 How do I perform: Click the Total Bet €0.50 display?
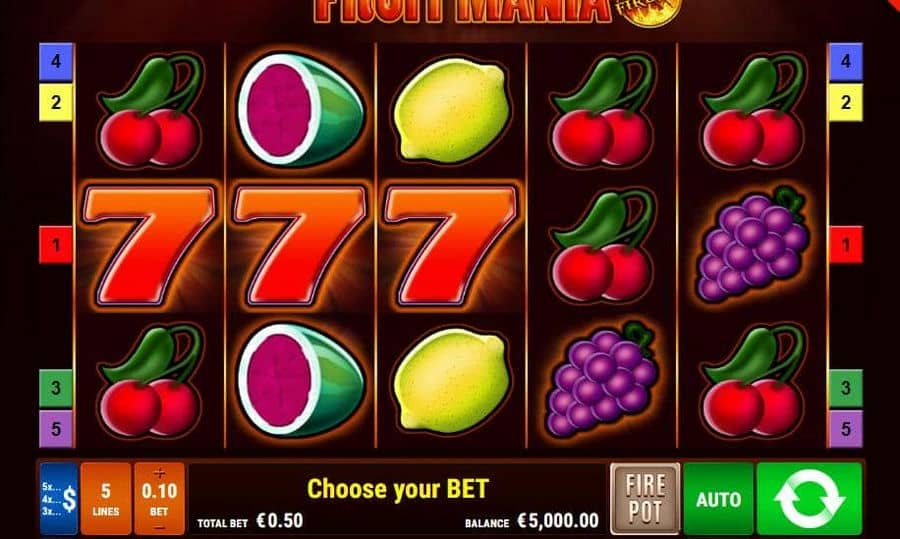click(250, 521)
